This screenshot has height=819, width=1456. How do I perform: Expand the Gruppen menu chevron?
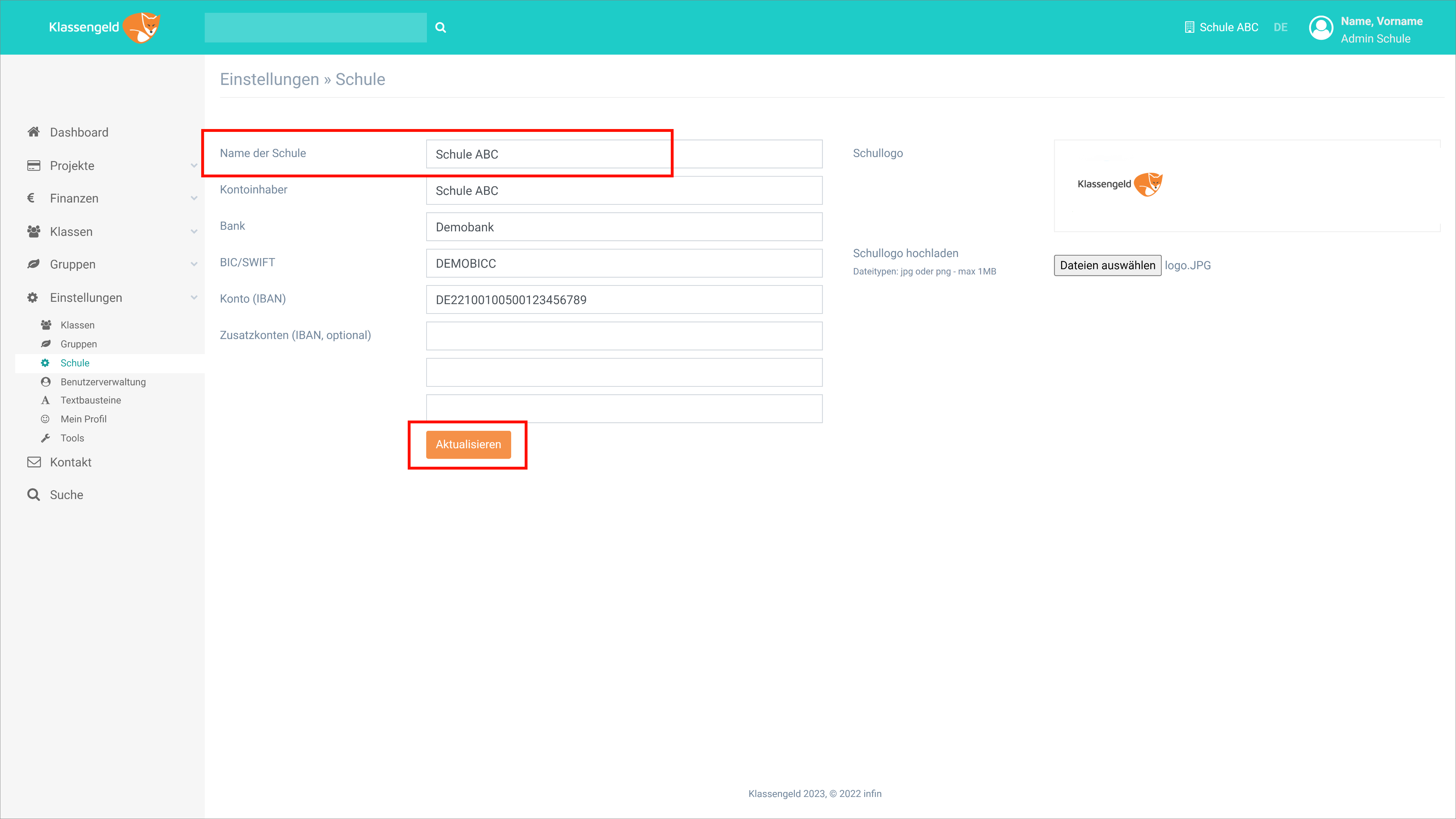[194, 264]
